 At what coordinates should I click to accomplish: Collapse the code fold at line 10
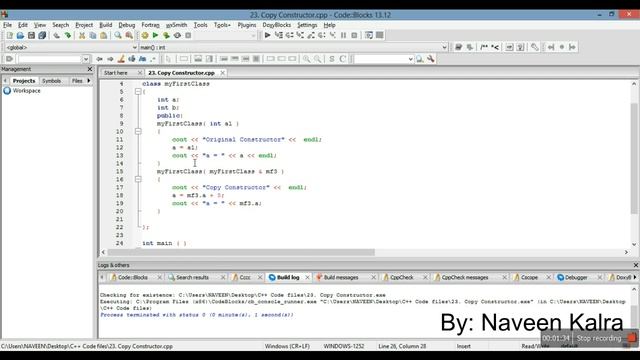coord(138,131)
